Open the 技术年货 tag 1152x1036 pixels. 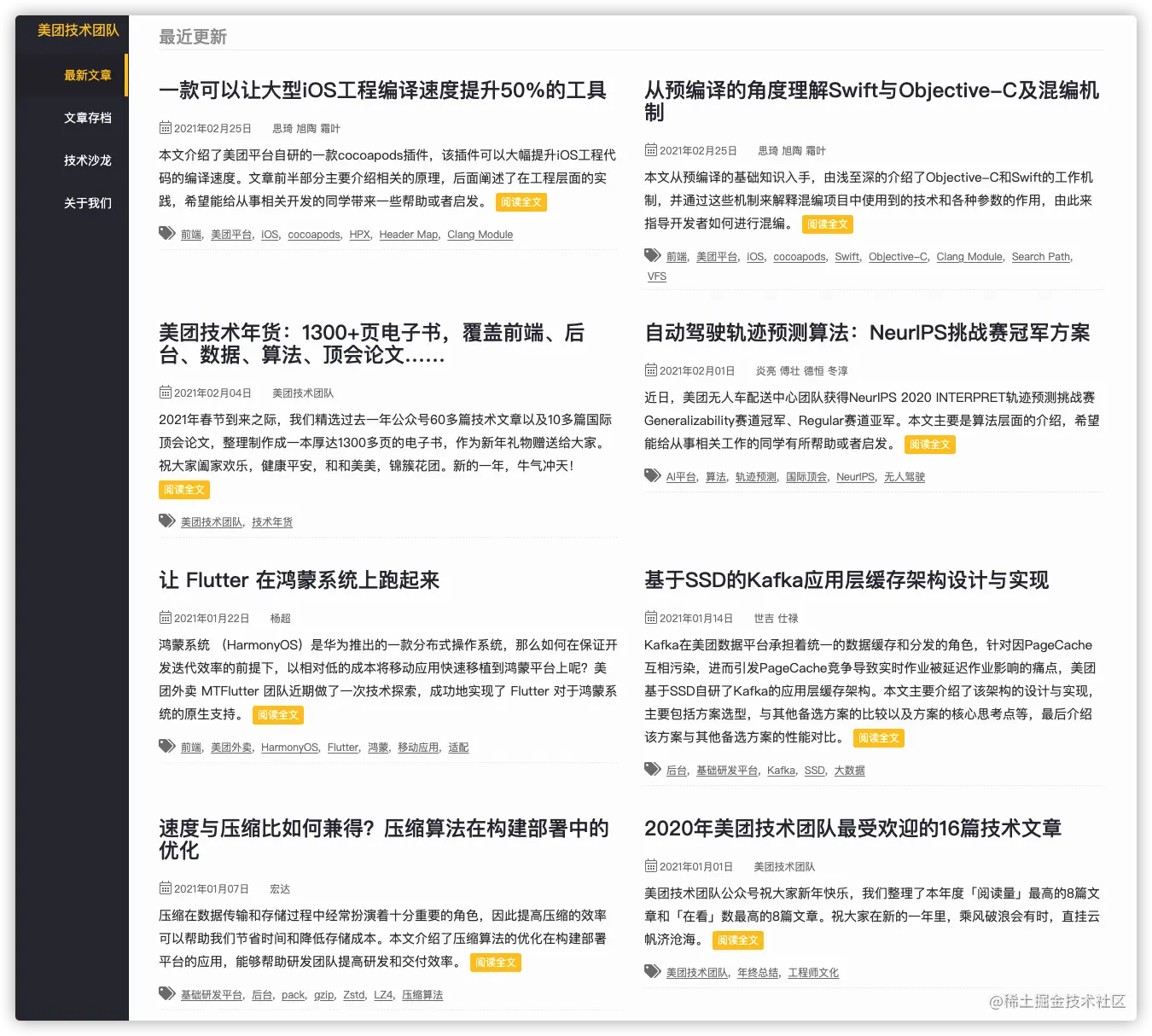272,522
